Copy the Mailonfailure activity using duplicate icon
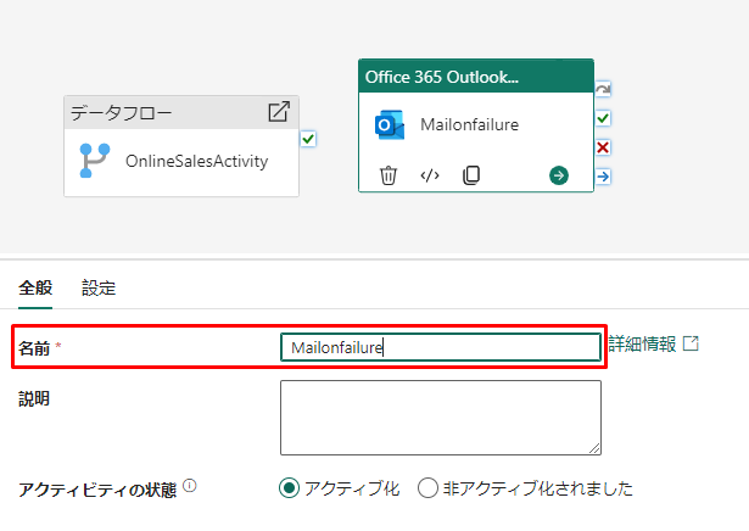749x531 pixels. (471, 176)
